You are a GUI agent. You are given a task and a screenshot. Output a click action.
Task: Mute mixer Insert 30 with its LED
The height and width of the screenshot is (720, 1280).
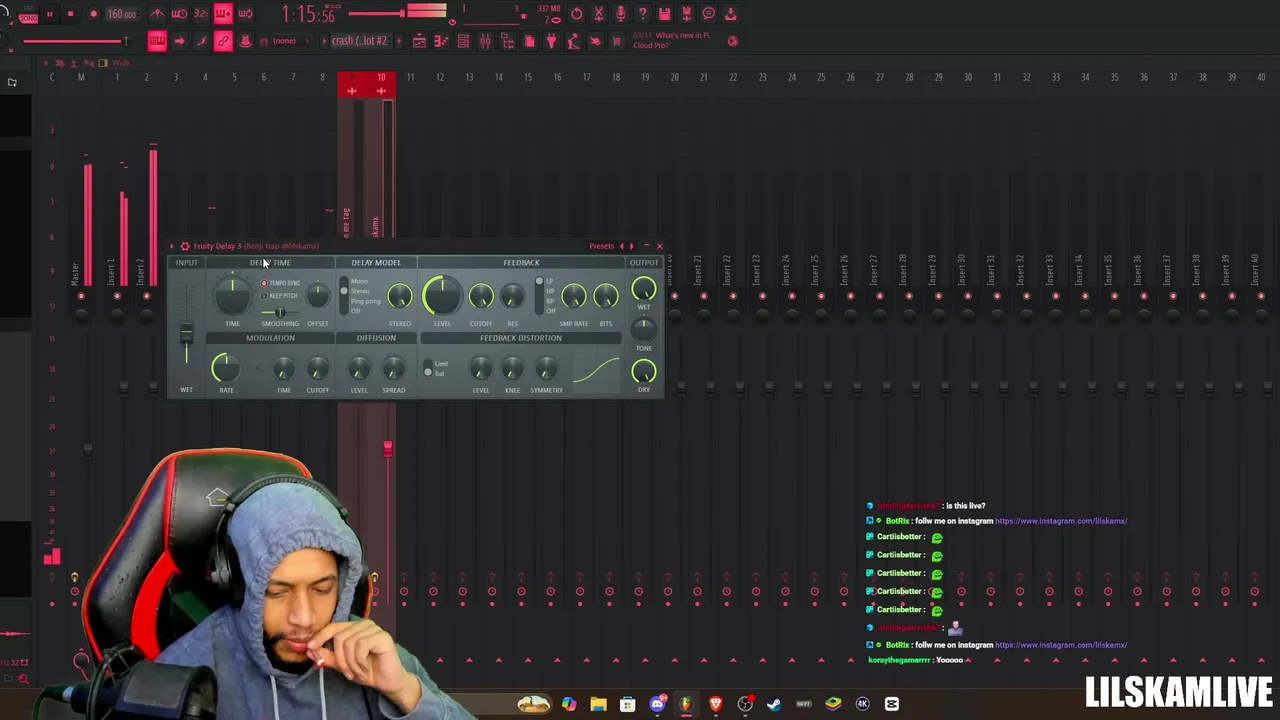[x=968, y=296]
